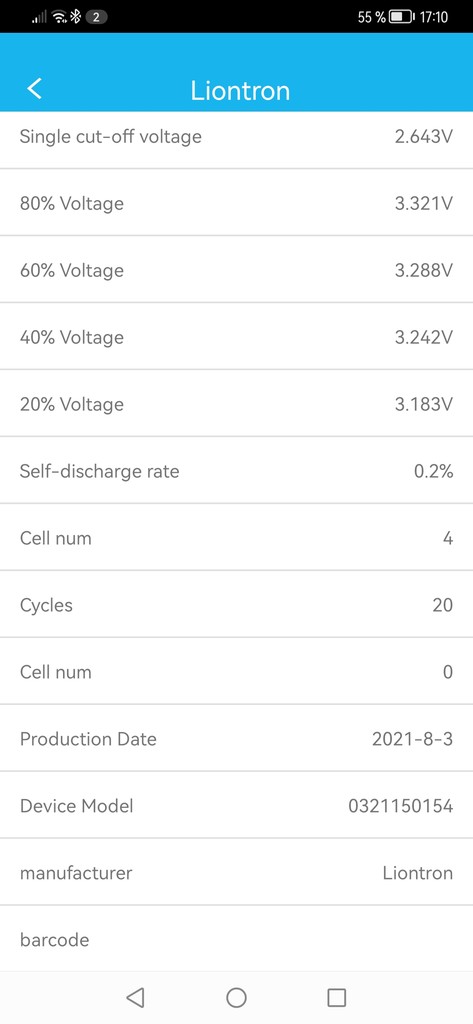The width and height of the screenshot is (473, 1024).
Task: Tap Device Model number 0321150154
Action: (400, 806)
